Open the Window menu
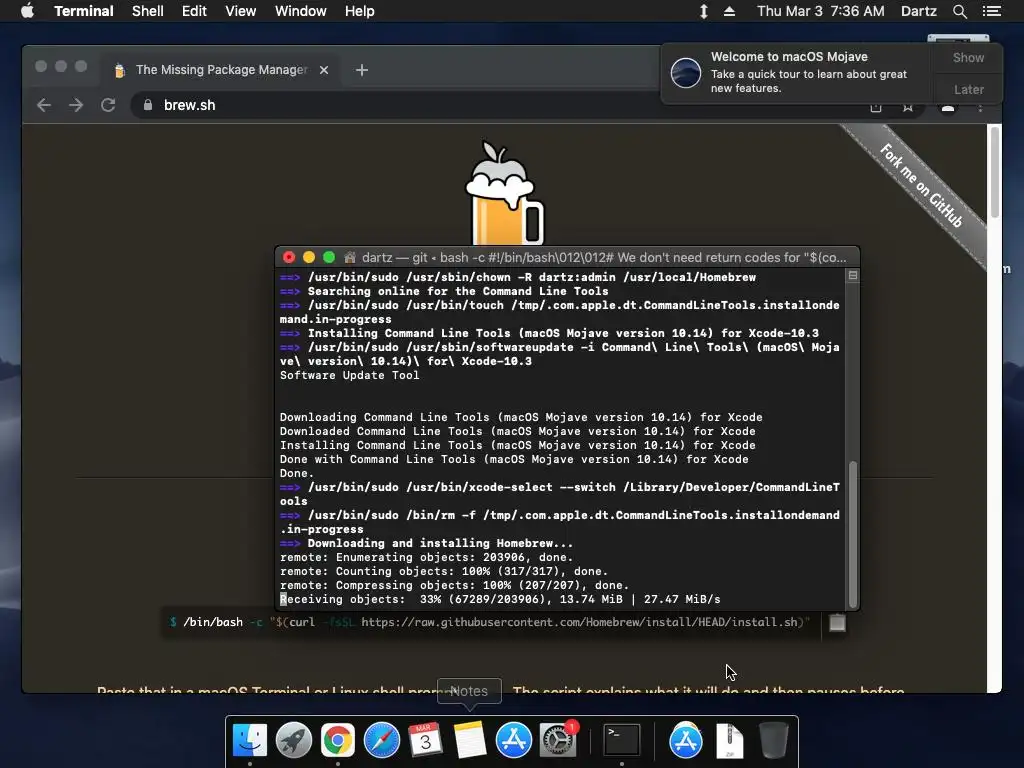The image size is (1024, 768). [x=300, y=11]
